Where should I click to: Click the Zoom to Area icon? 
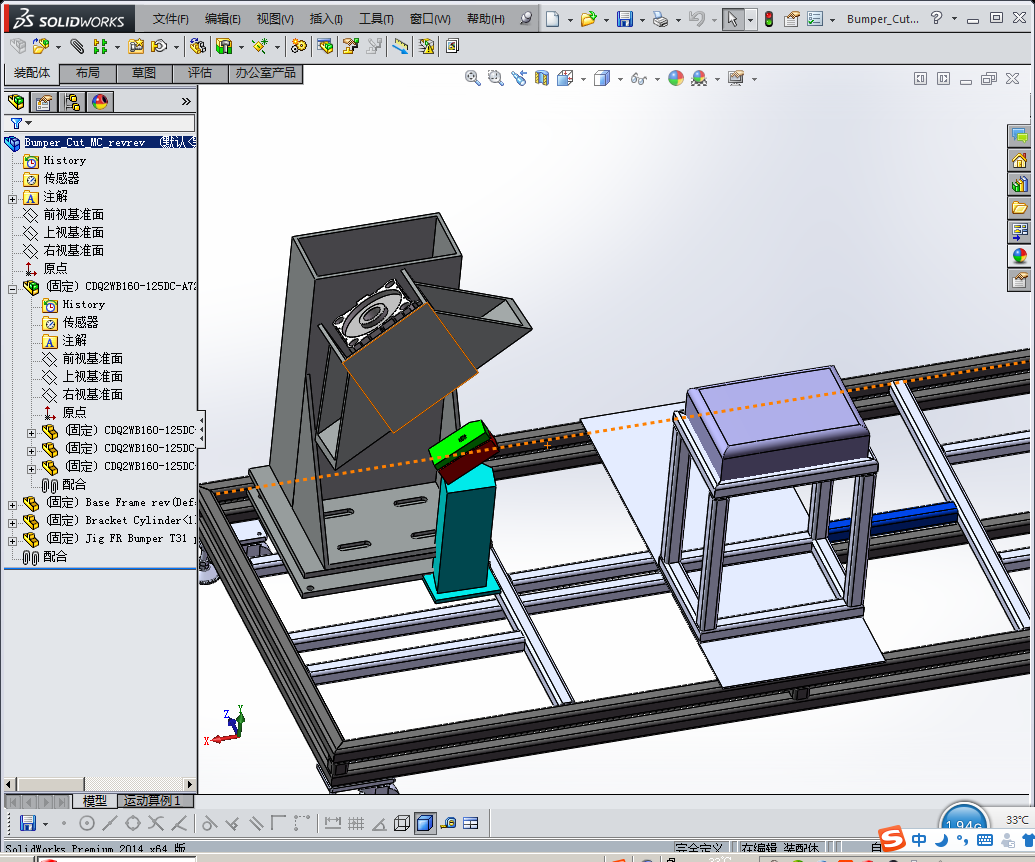tap(495, 79)
